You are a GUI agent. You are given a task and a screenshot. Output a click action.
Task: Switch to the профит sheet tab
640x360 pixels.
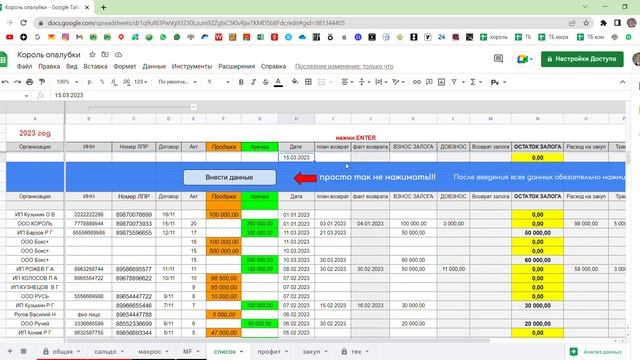272,351
